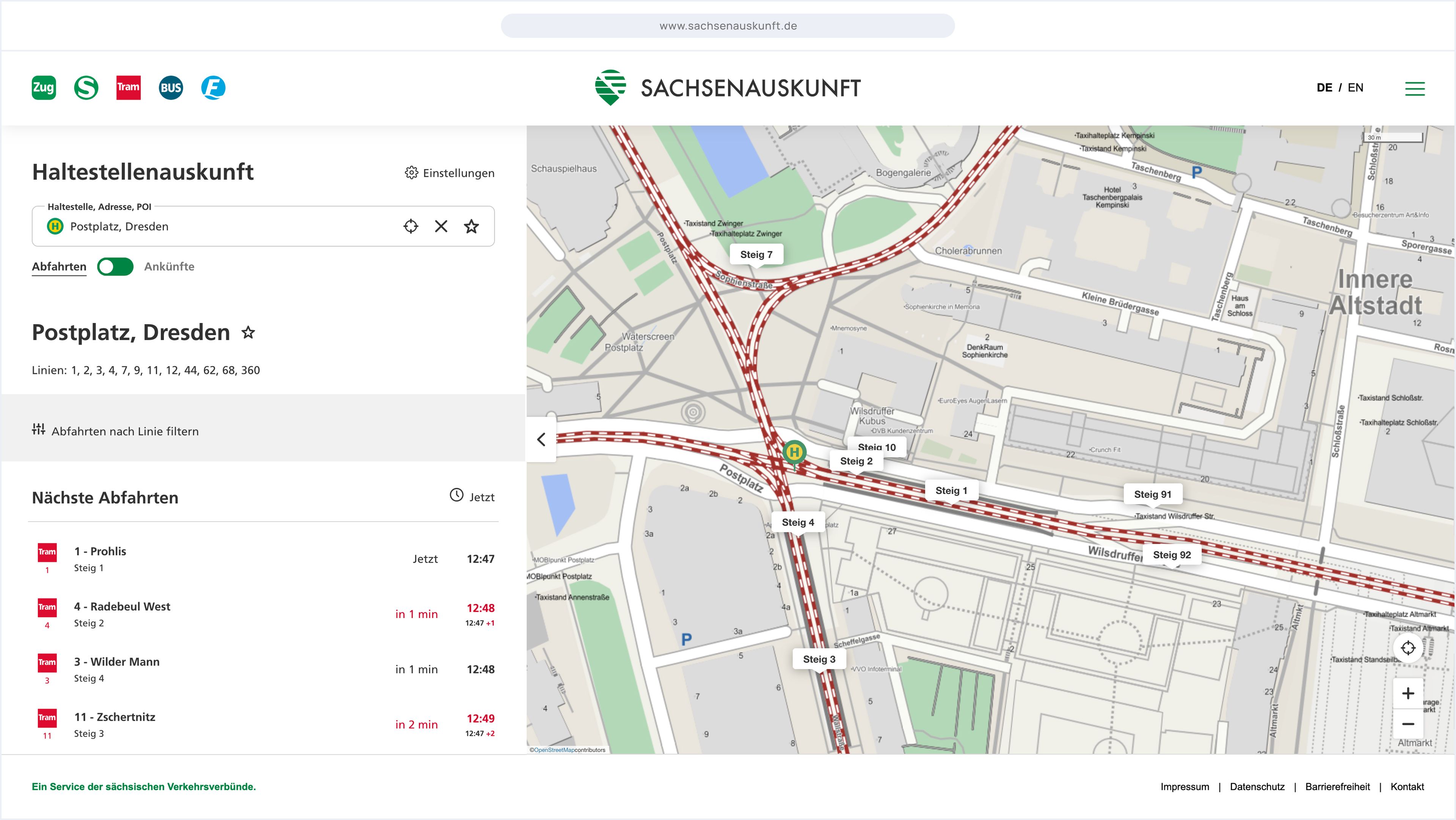Open the Impressum footer link
Viewport: 1456px width, 820px height.
coord(1185,787)
